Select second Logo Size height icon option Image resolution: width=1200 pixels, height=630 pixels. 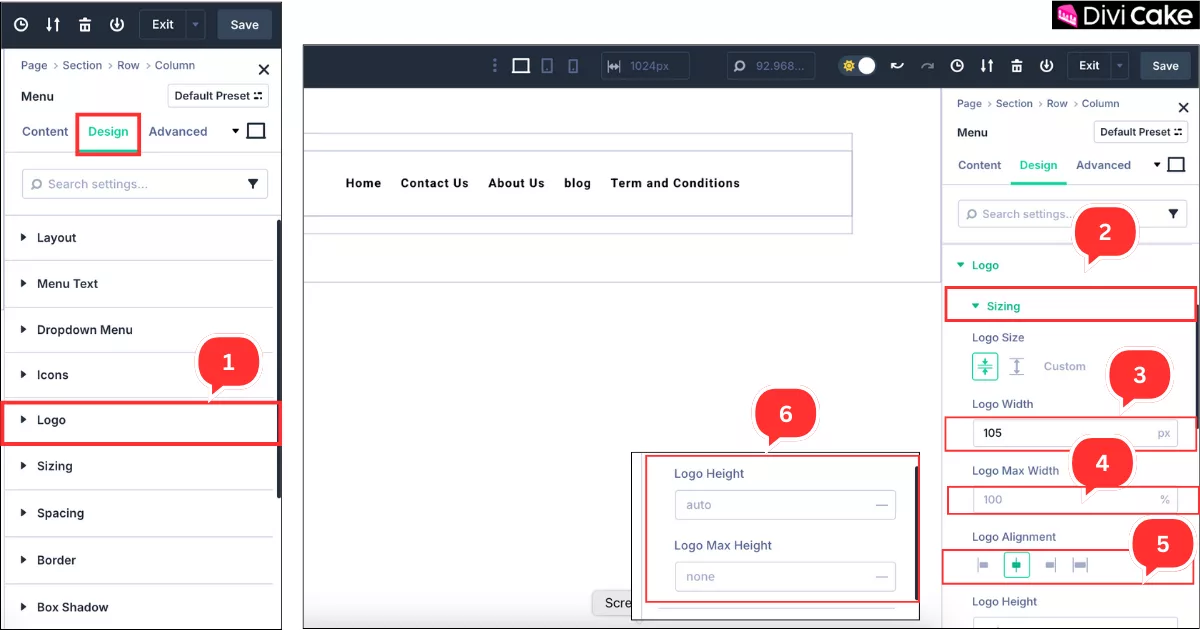[1017, 366]
